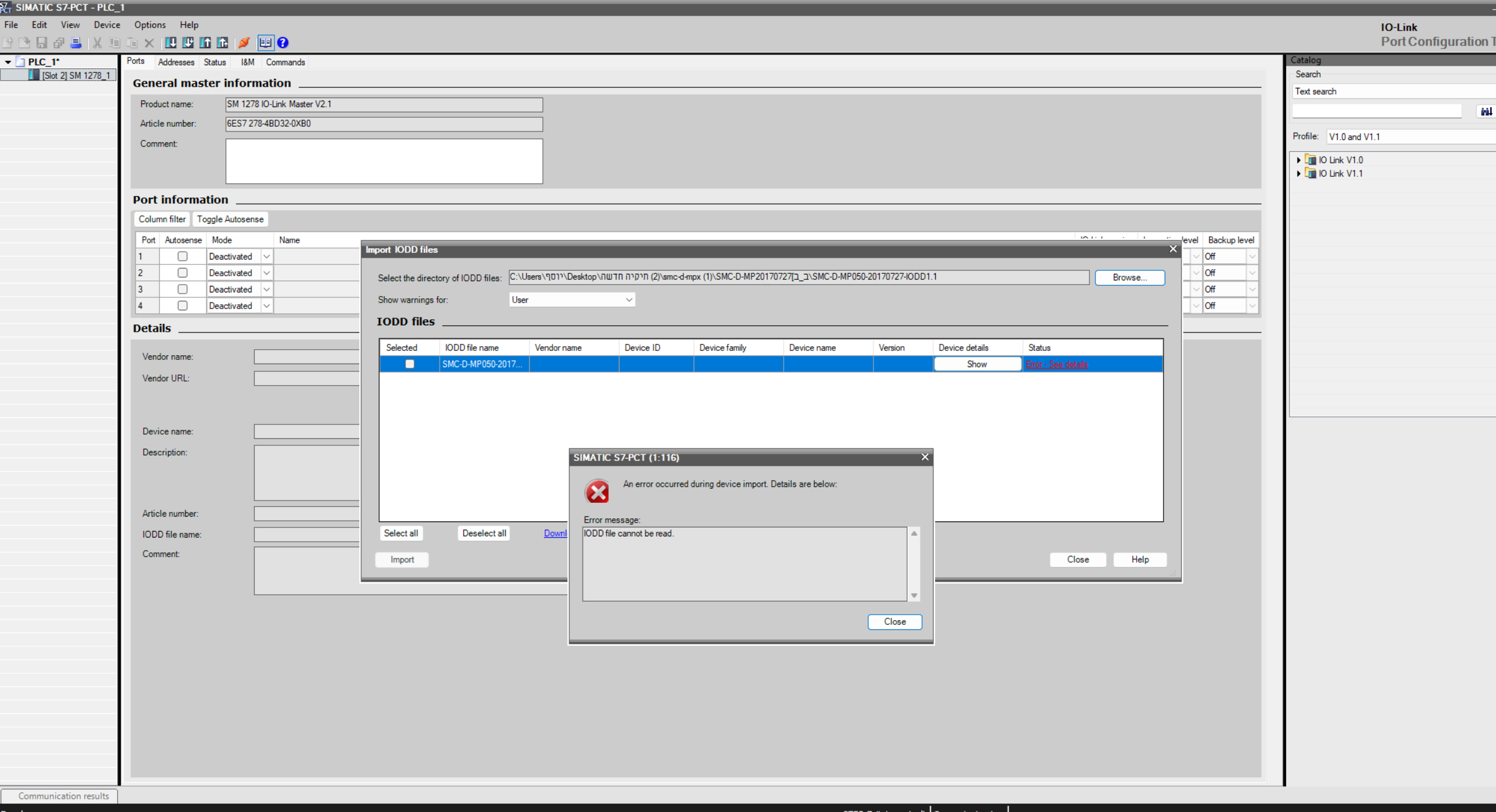Expand the IO Link V1.1 catalog folder
1496x812 pixels.
[1298, 173]
